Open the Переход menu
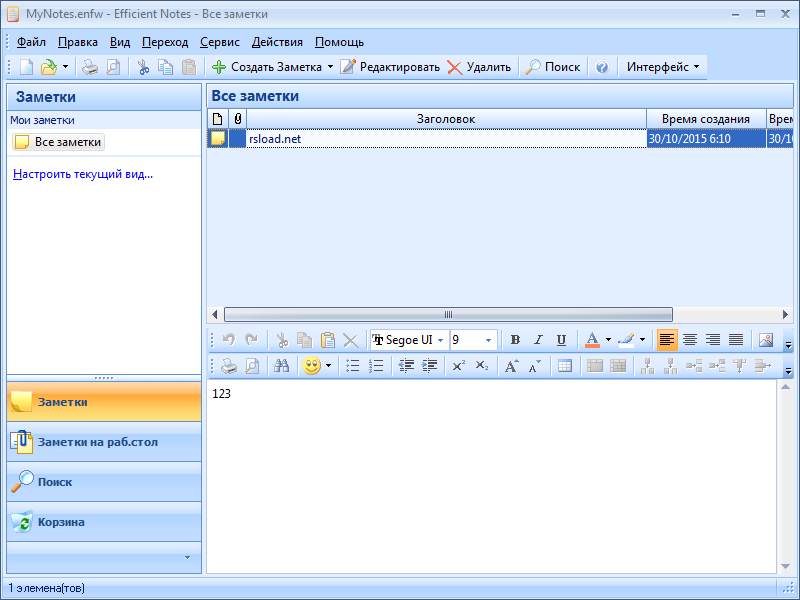This screenshot has height=600, width=800. (165, 42)
